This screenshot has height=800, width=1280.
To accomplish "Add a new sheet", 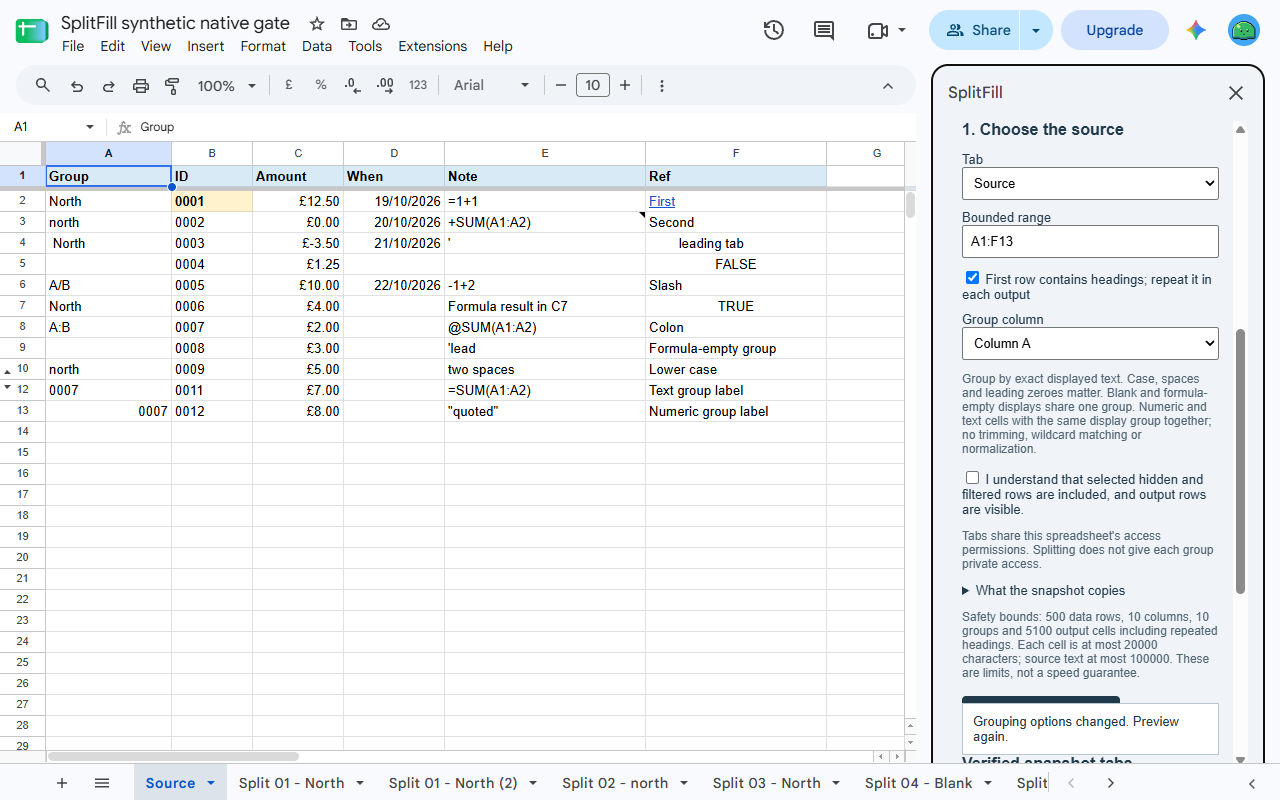I will pyautogui.click(x=62, y=783).
